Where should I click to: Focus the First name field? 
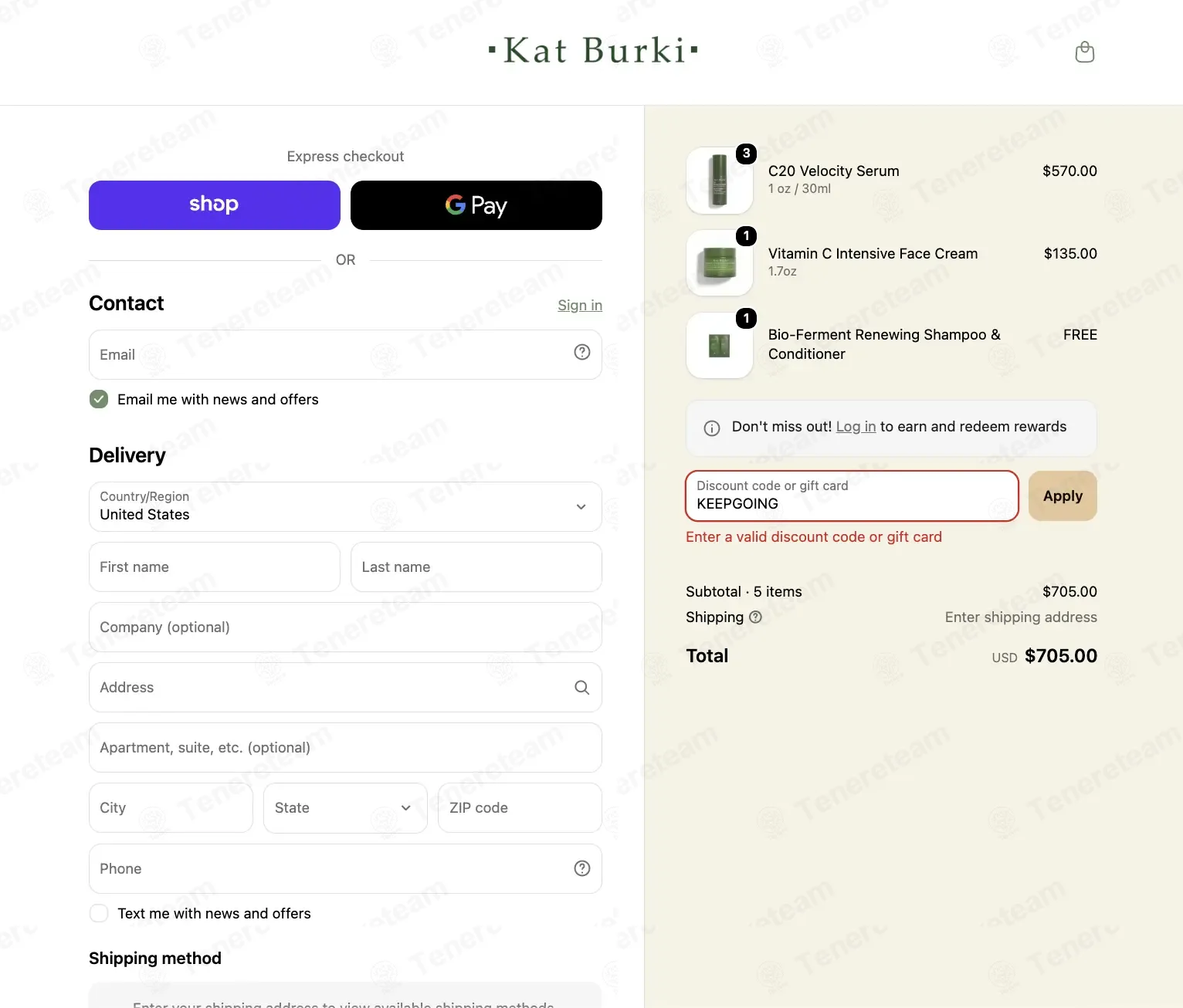[215, 567]
